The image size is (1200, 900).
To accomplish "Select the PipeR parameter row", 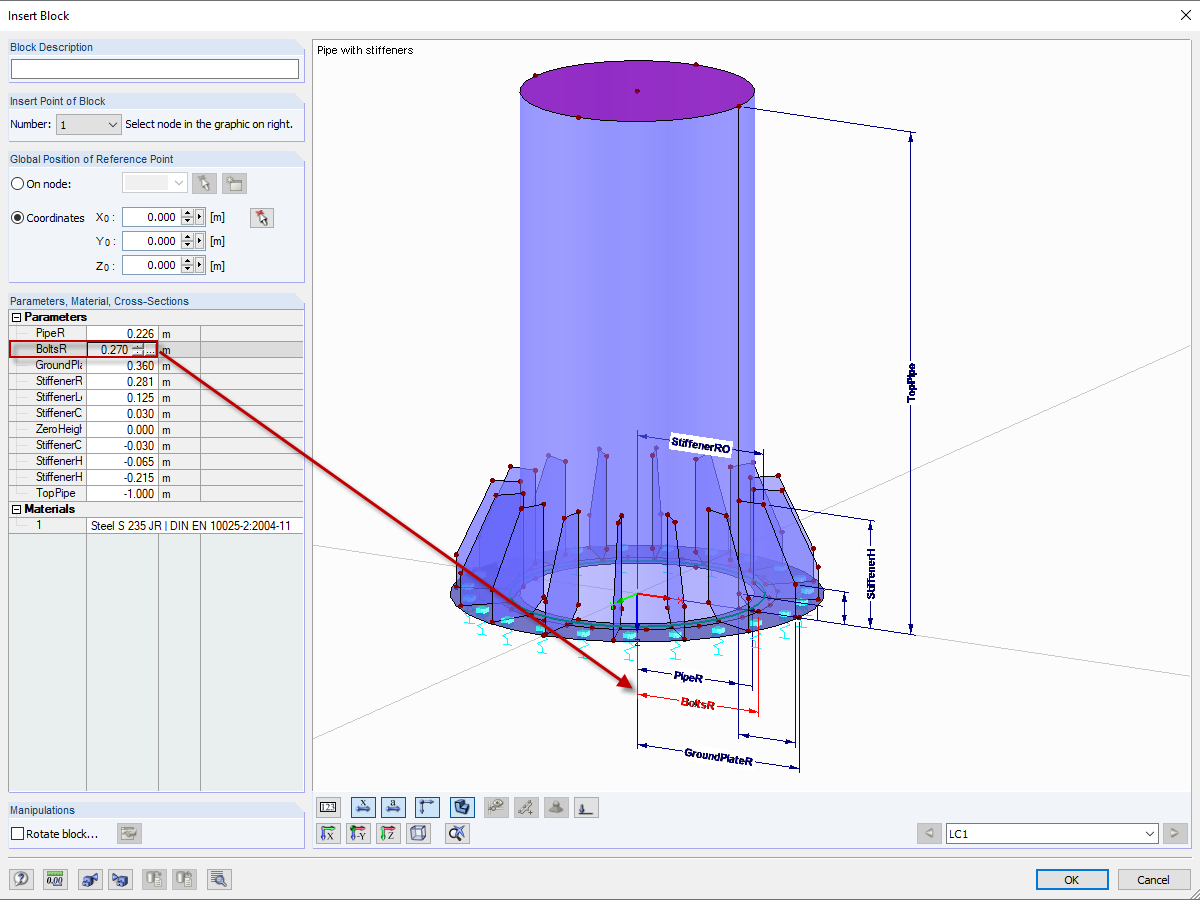I will coord(156,333).
